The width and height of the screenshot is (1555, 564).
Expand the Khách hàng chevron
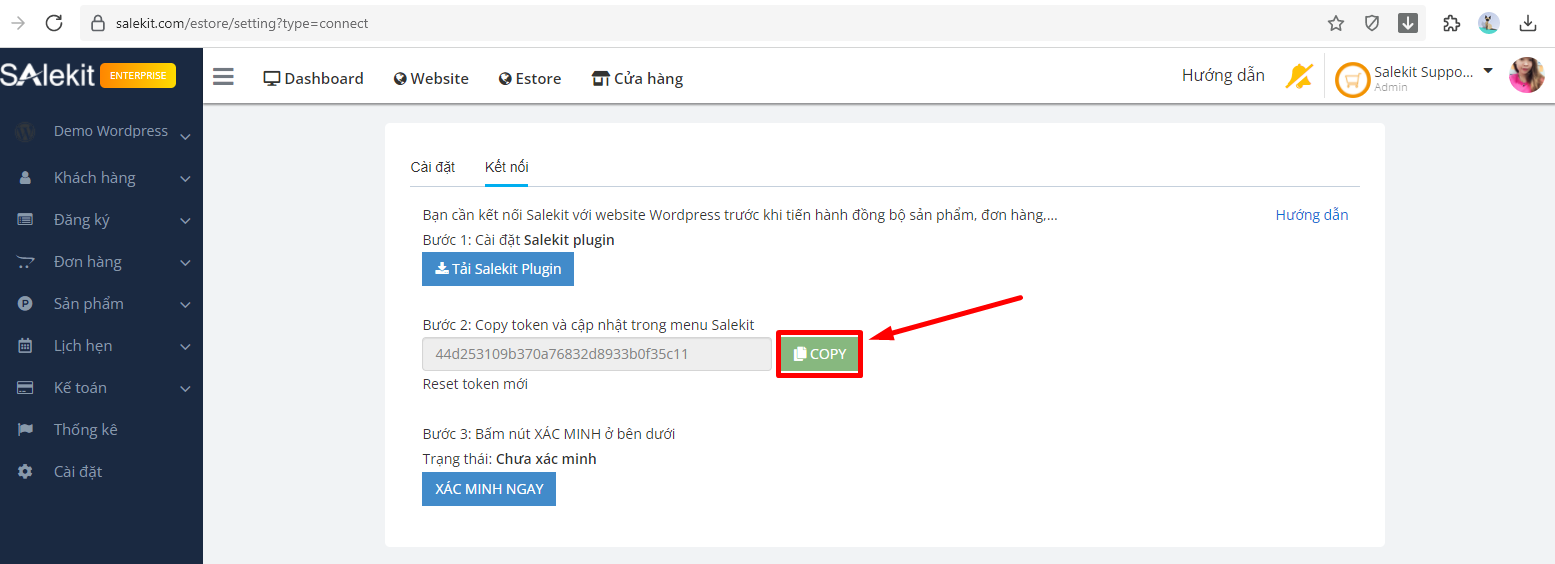[x=185, y=179]
